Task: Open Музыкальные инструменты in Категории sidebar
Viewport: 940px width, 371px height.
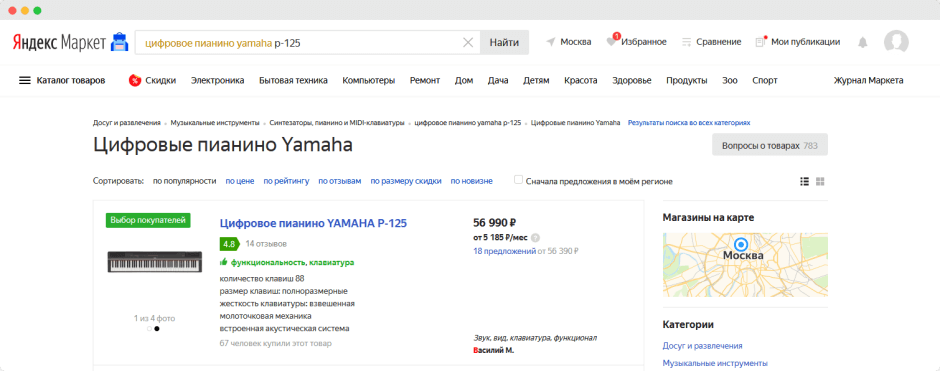Action: click(715, 363)
